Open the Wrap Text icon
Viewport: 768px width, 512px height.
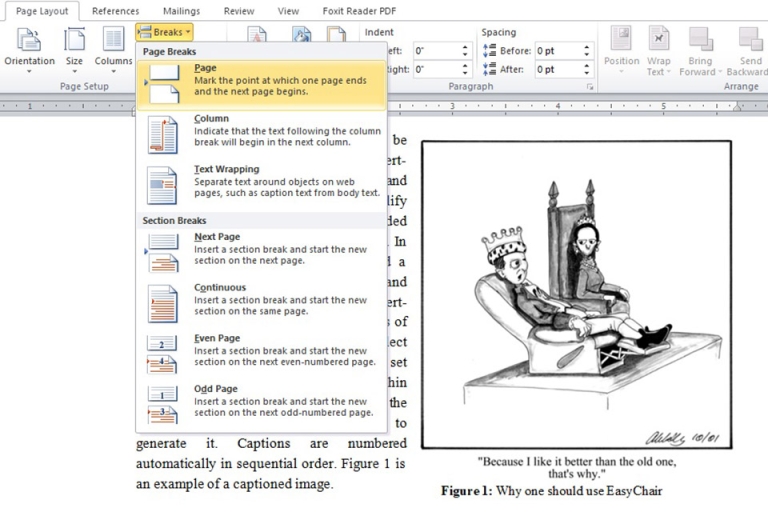pyautogui.click(x=659, y=39)
